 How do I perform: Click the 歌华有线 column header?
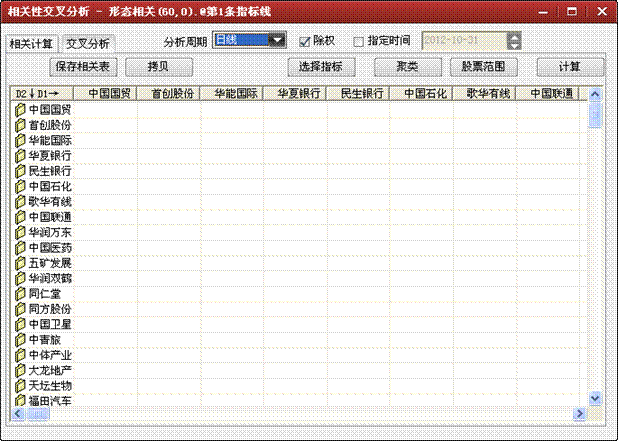pos(485,93)
